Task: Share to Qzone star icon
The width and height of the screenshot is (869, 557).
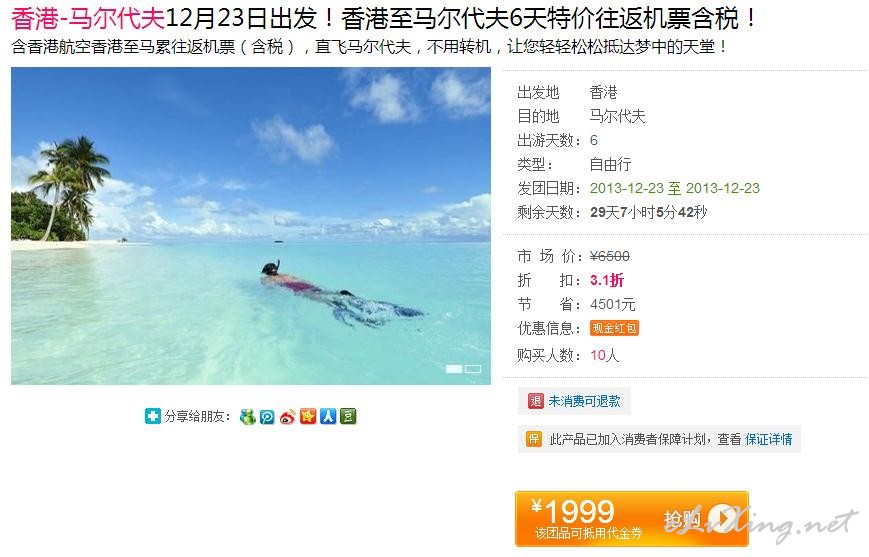Action: pos(308,416)
